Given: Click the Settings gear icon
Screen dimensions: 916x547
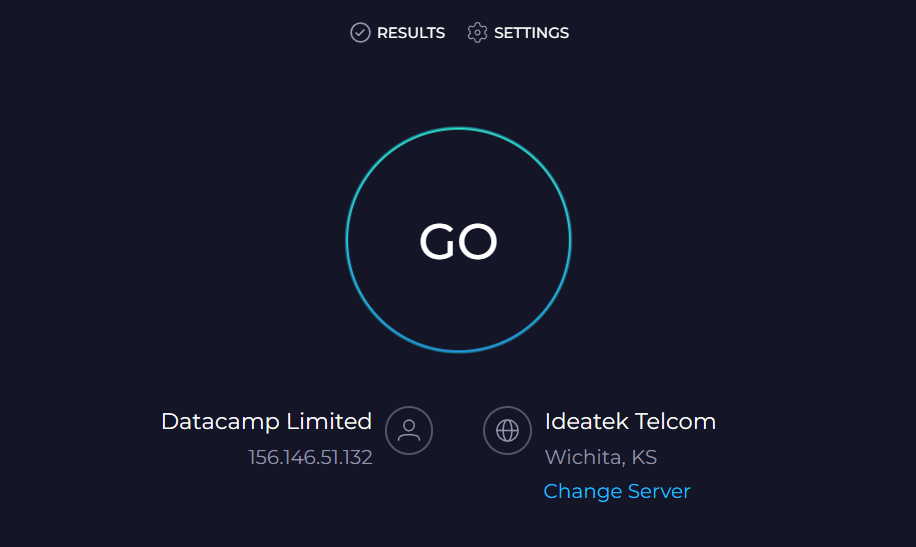Looking at the screenshot, I should tap(477, 33).
